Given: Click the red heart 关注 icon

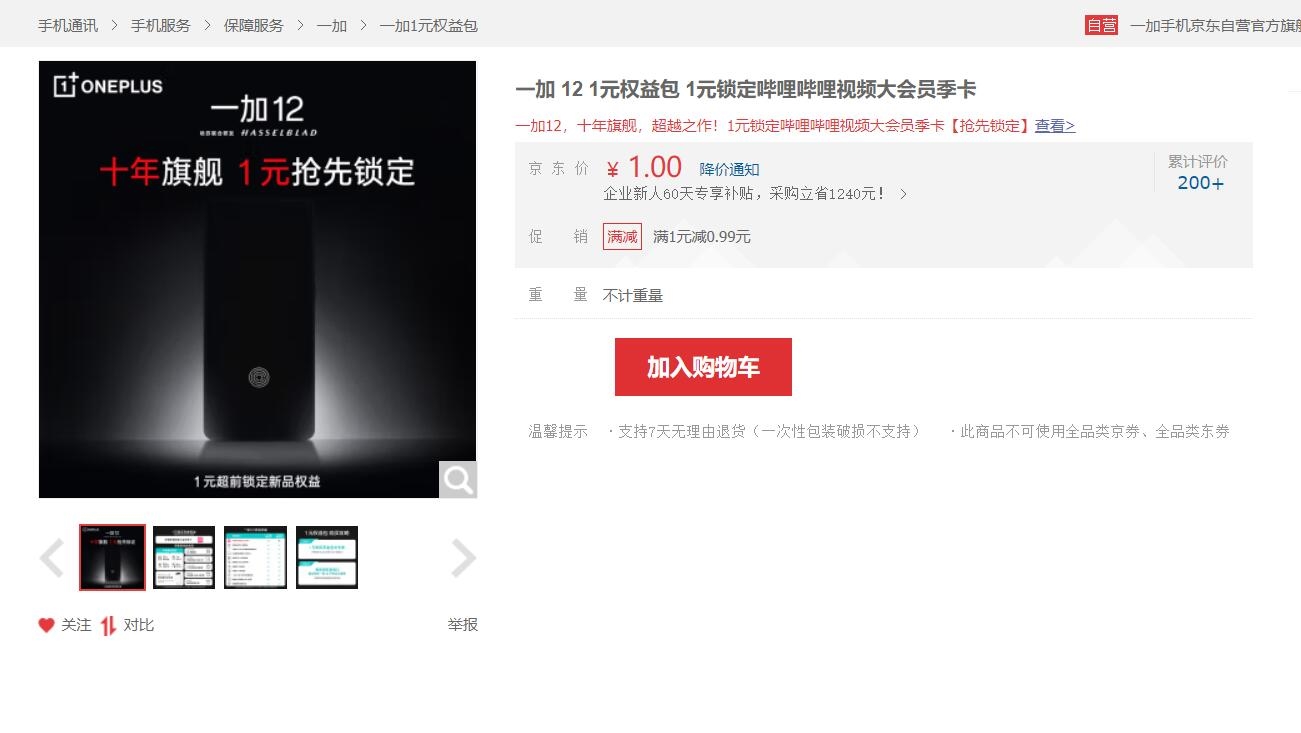Looking at the screenshot, I should pyautogui.click(x=46, y=625).
